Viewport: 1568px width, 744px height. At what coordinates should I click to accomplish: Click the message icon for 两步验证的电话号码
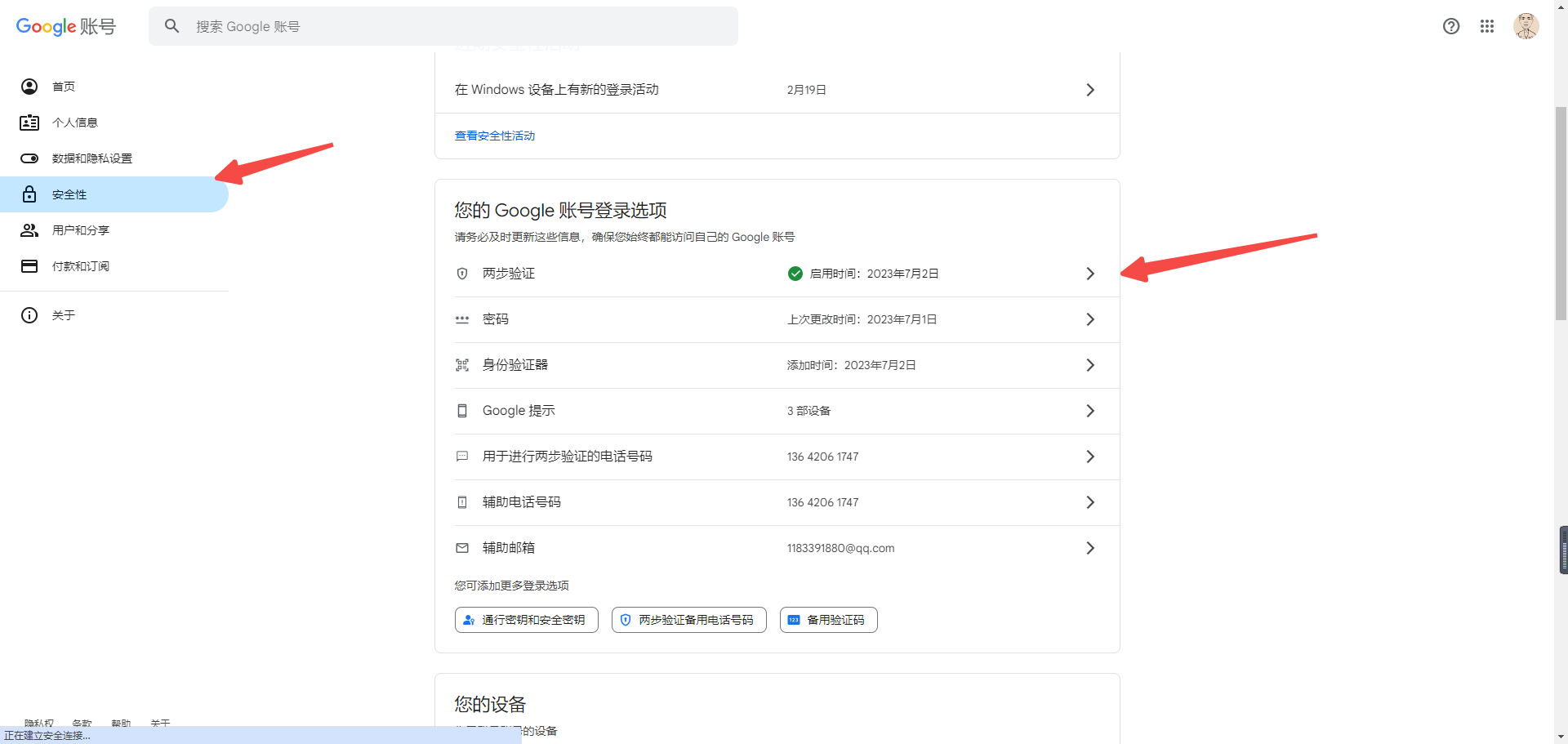pyautogui.click(x=462, y=457)
